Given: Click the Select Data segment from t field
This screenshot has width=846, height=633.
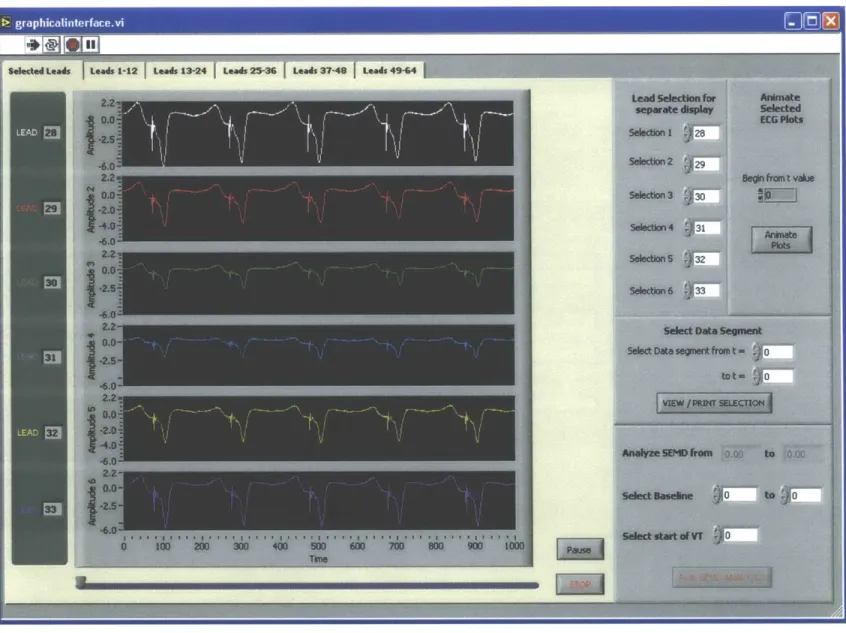Looking at the screenshot, I should pos(777,352).
